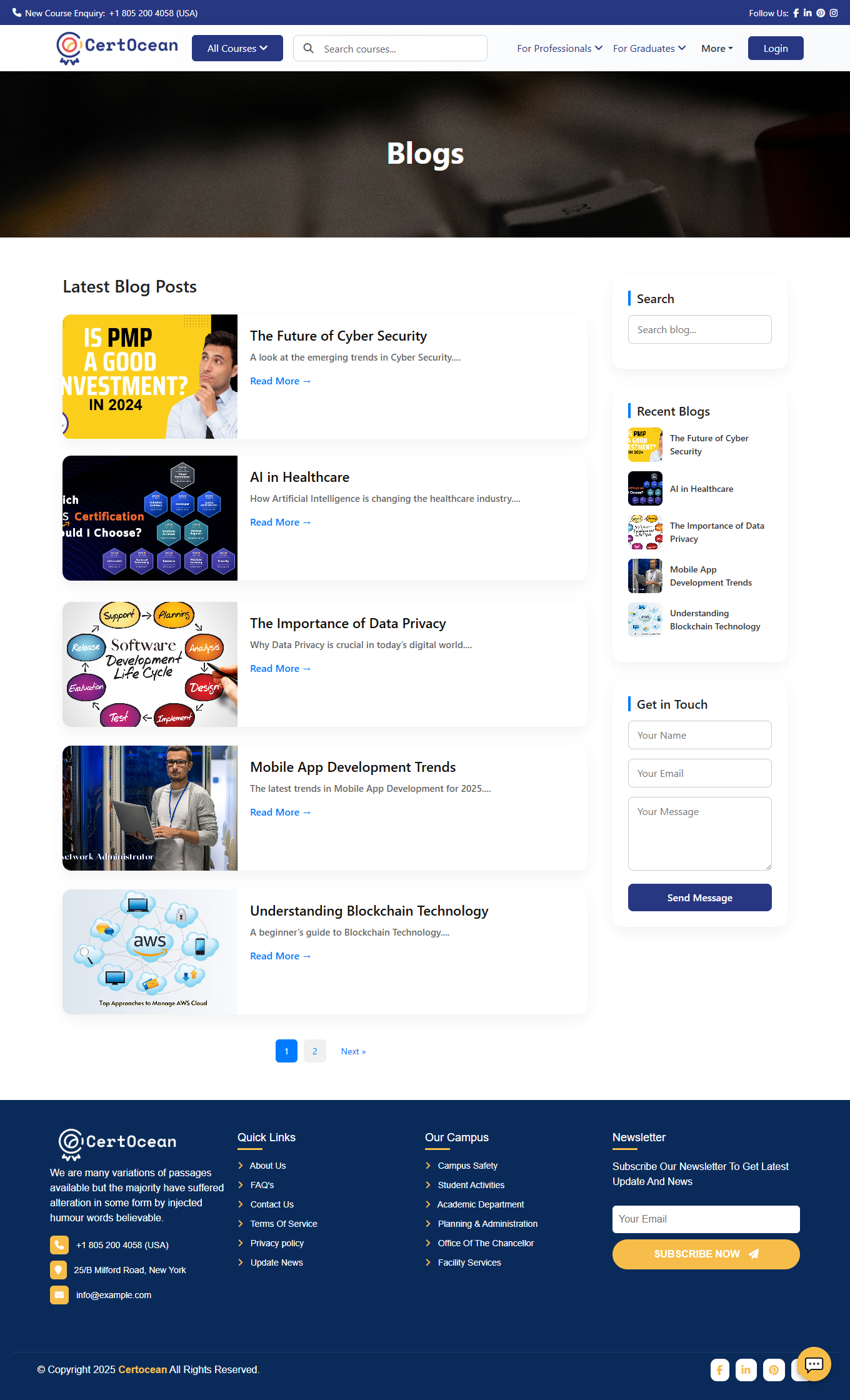Click the footer Facebook icon
Image resolution: width=850 pixels, height=1400 pixels.
click(720, 1370)
